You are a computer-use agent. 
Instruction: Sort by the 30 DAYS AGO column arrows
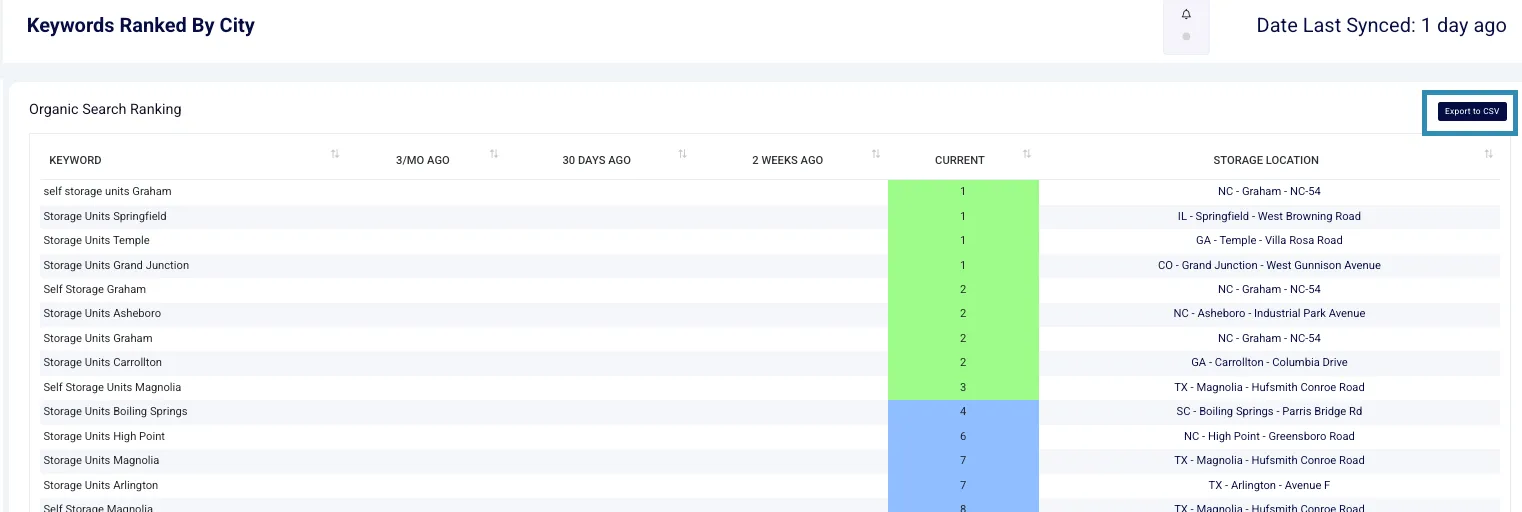682,154
